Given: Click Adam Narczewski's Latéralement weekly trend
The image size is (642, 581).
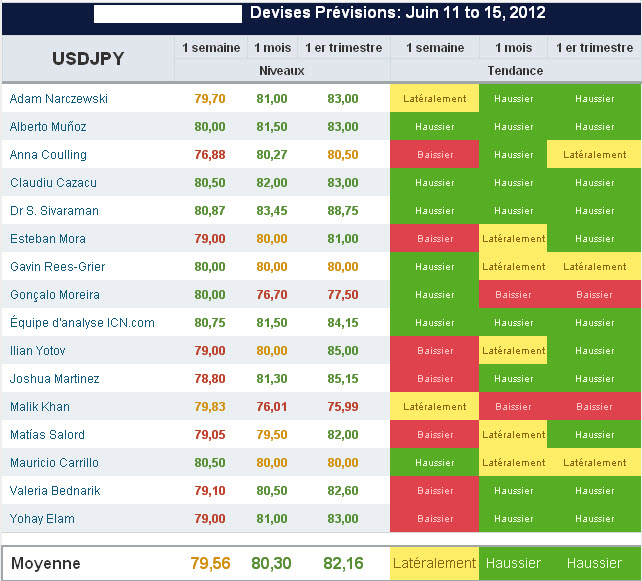Looking at the screenshot, I should pos(434,98).
